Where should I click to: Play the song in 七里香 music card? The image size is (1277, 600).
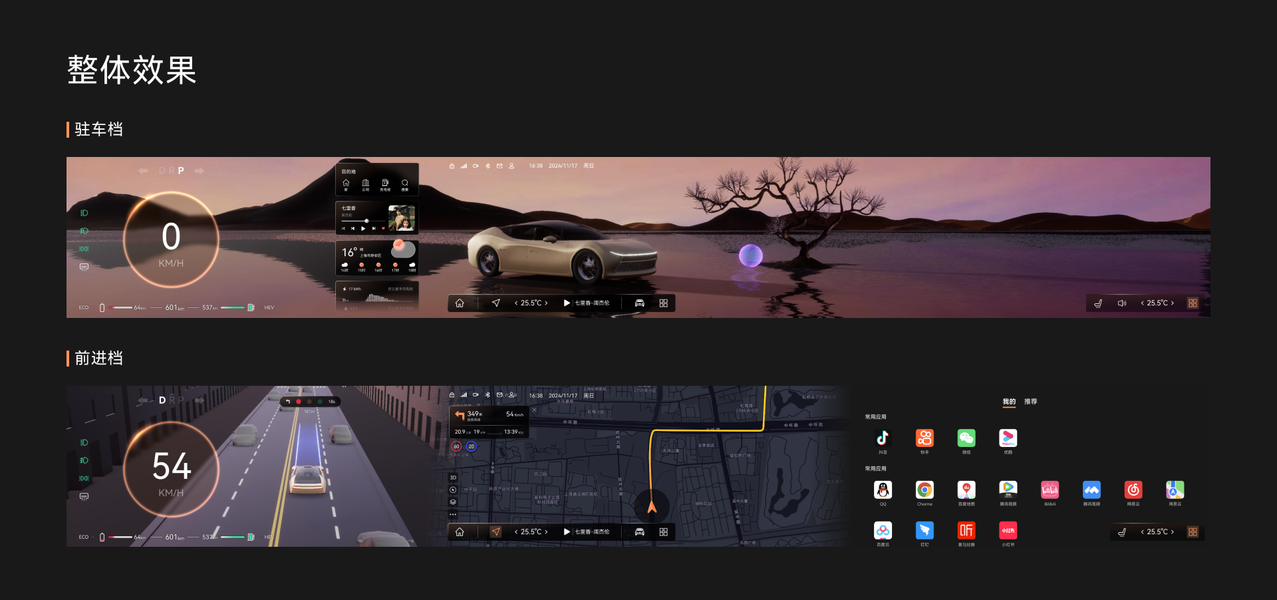(x=363, y=228)
